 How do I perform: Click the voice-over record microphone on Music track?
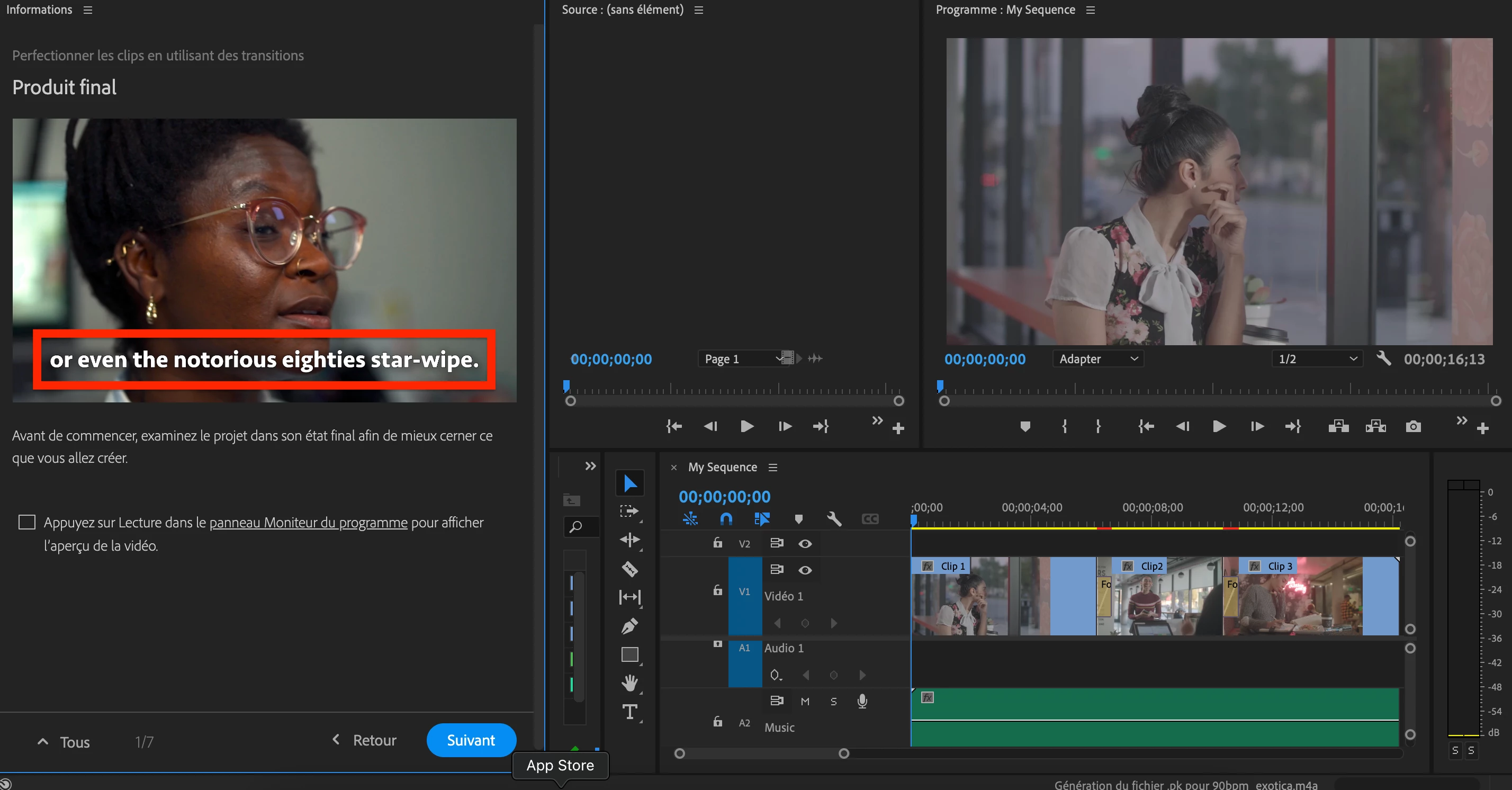[x=862, y=701]
